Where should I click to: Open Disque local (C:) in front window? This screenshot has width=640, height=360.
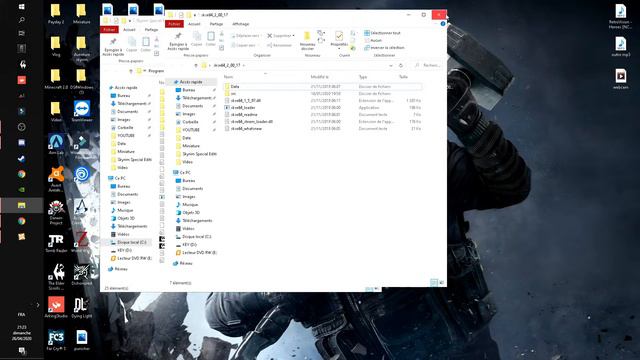(x=196, y=237)
